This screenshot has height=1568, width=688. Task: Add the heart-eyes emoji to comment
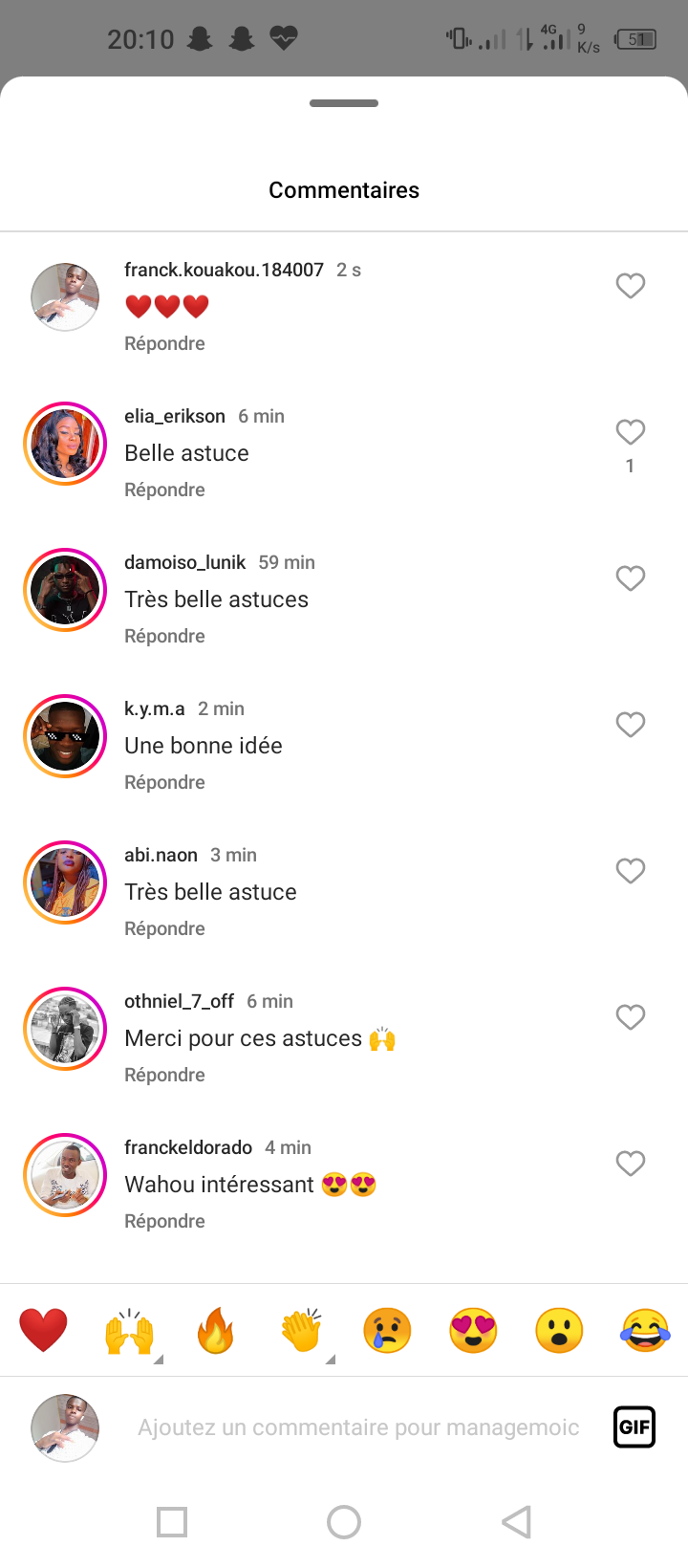tap(473, 1330)
